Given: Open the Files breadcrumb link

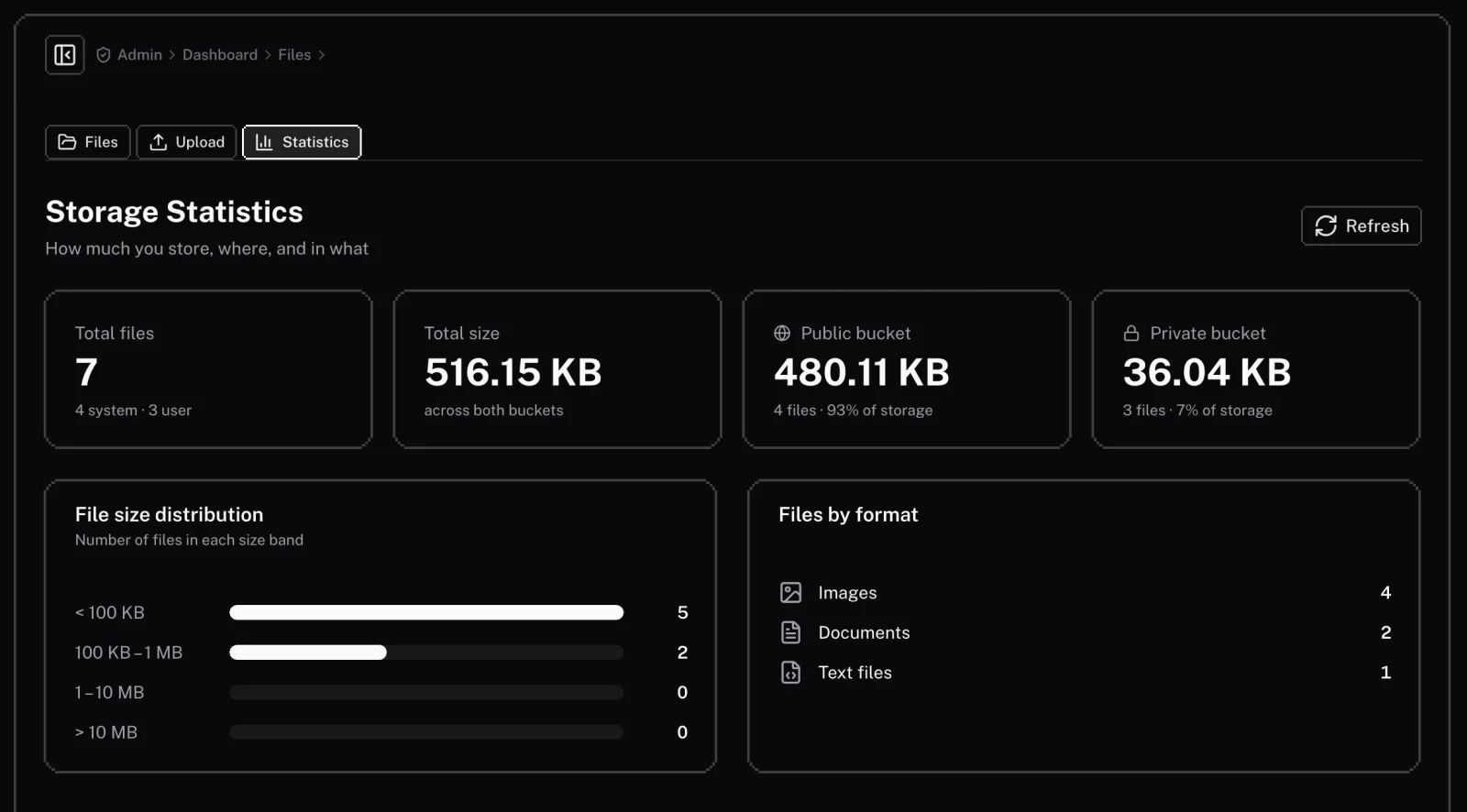Looking at the screenshot, I should click(294, 55).
